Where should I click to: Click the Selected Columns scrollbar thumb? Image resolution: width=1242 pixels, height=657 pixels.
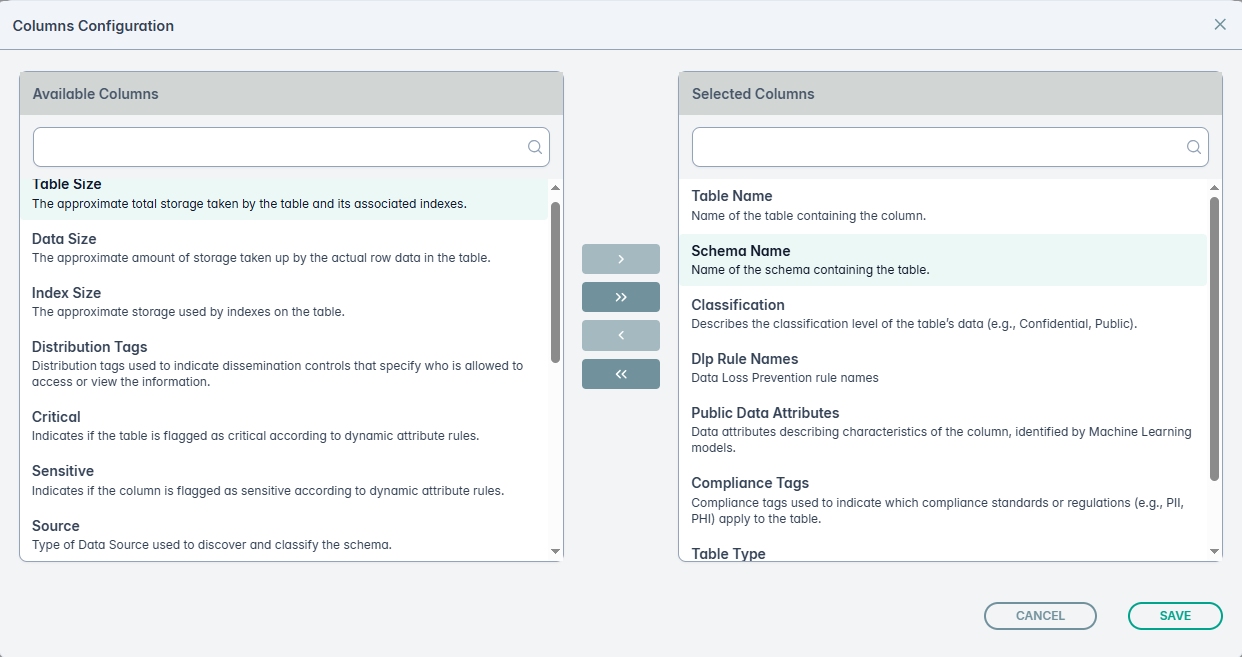pos(1214,338)
